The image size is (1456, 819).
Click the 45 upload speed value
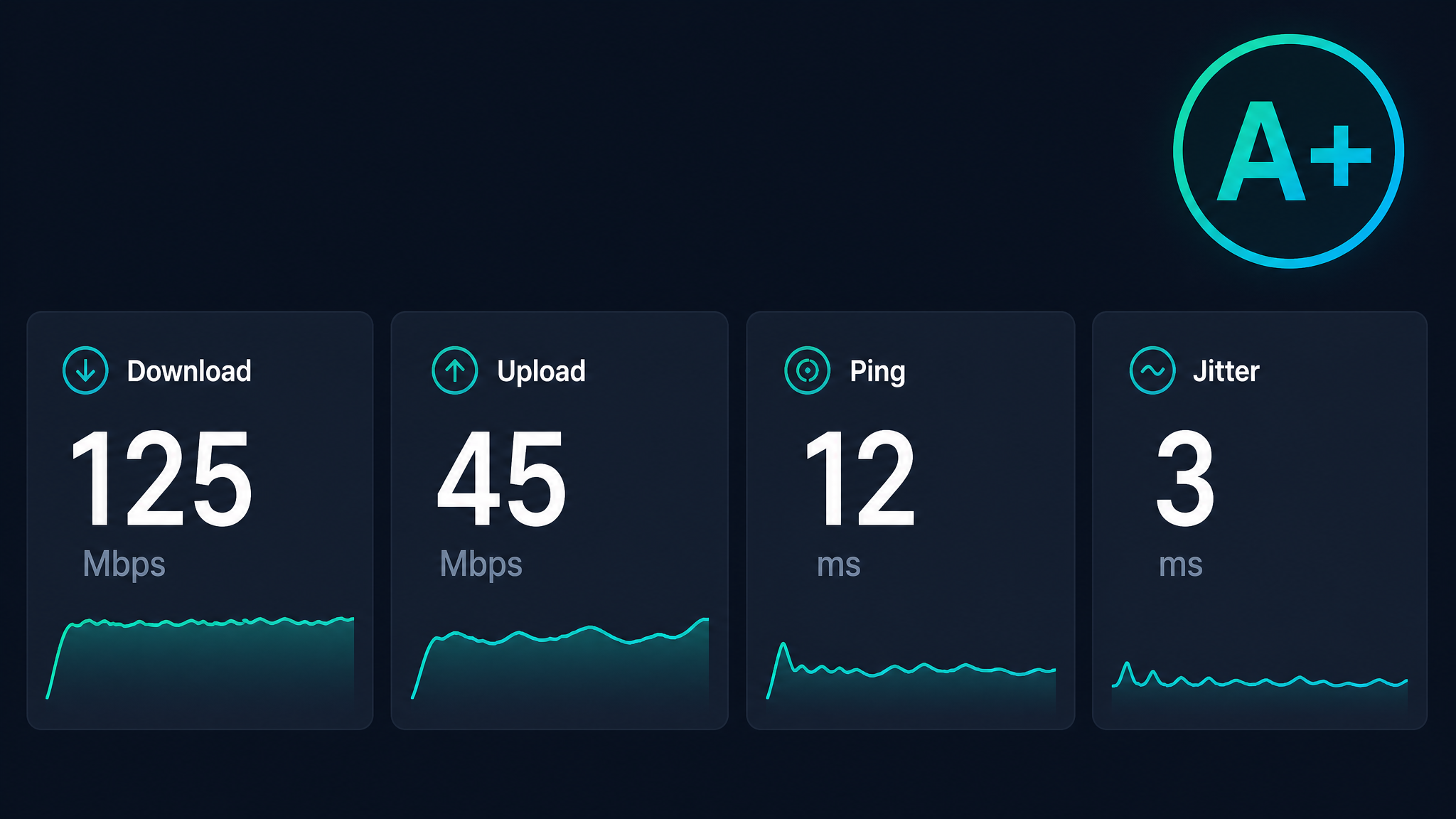[502, 478]
